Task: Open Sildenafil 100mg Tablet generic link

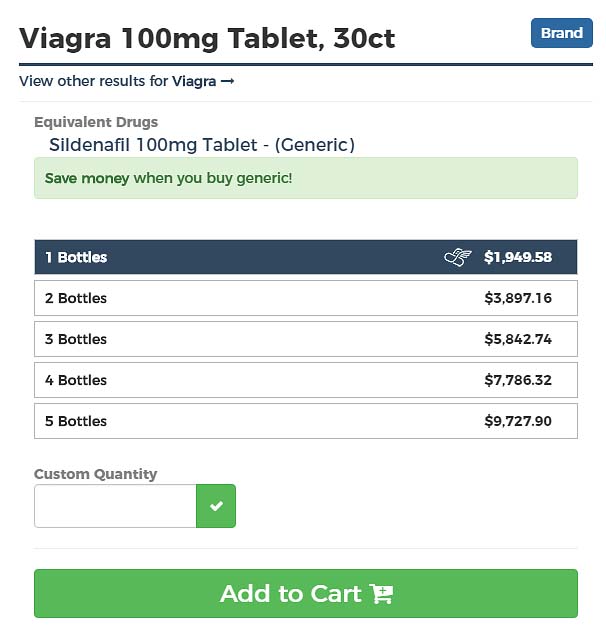Action: tap(202, 145)
